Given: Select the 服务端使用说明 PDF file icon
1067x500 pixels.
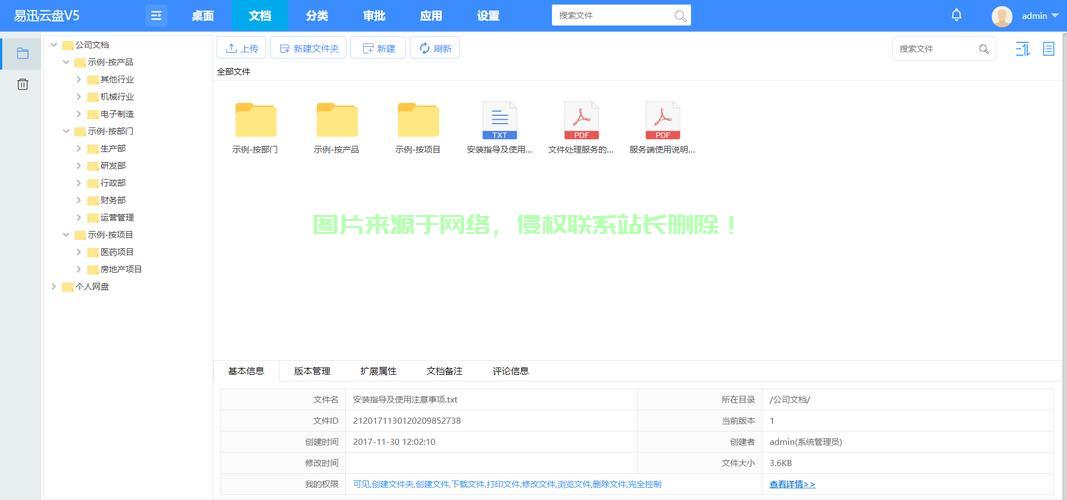Looking at the screenshot, I should click(662, 120).
